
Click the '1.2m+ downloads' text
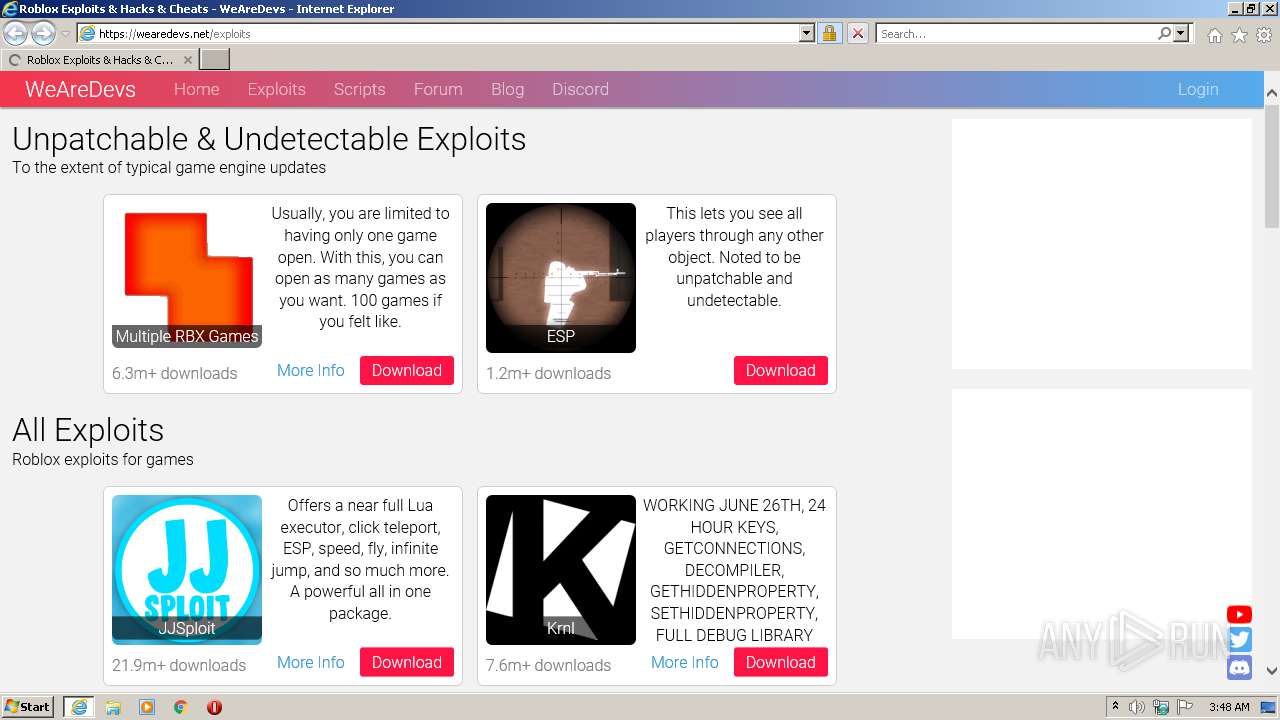click(x=548, y=373)
